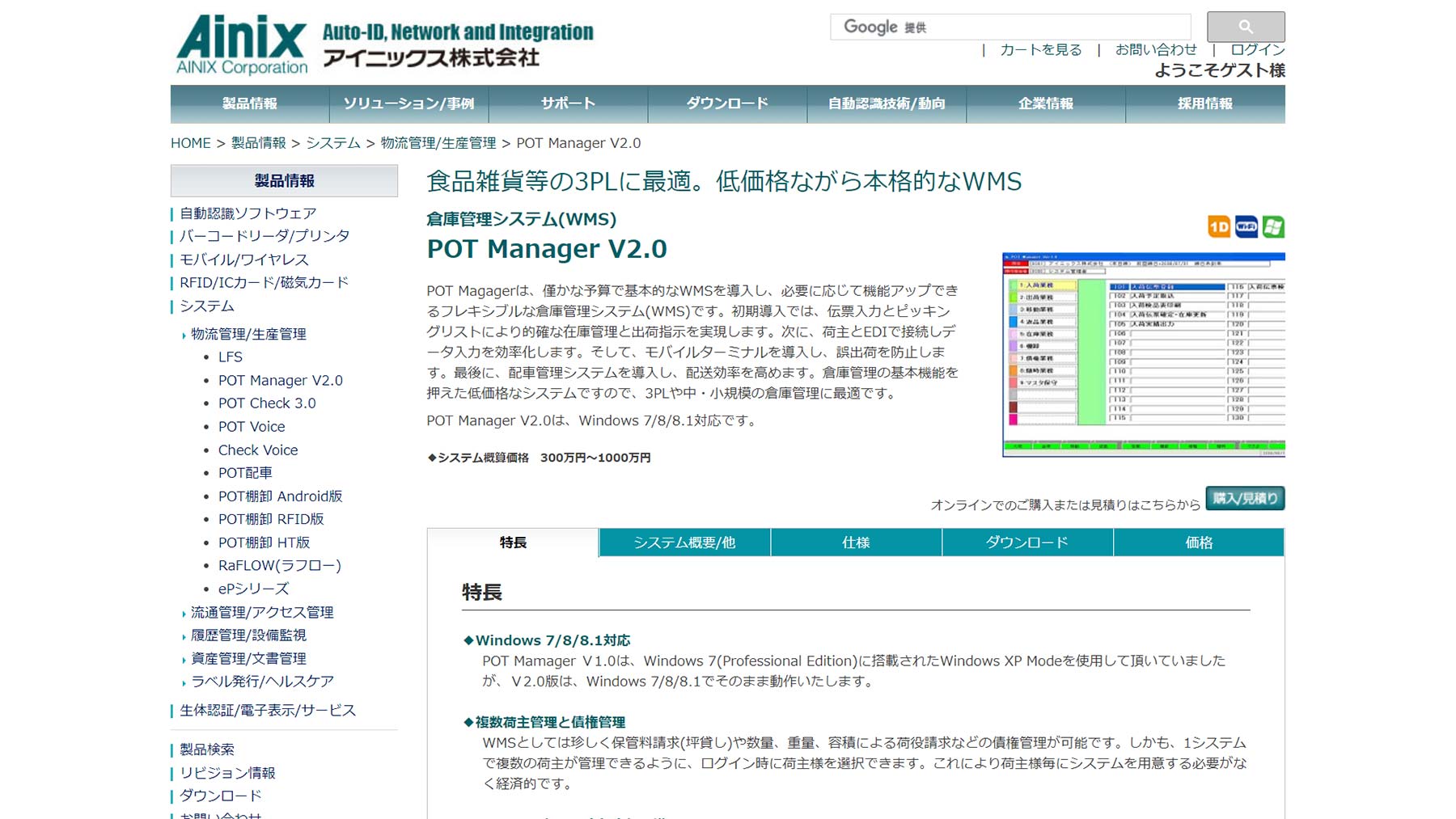Switch to the 価格 tab
The width and height of the screenshot is (1456, 819).
(x=1199, y=542)
